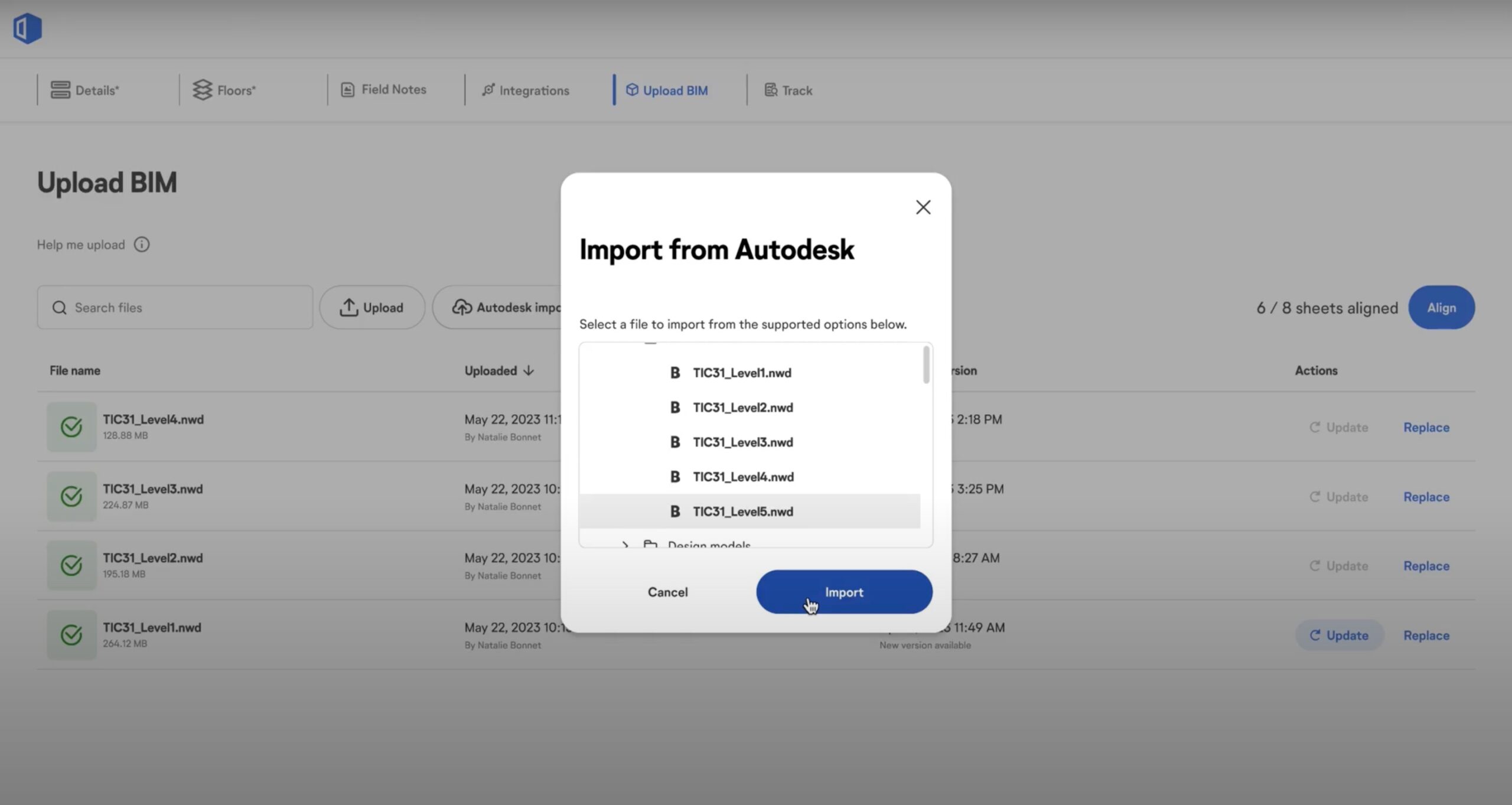
Task: Select TIC31_Level5.nwd in the file tree
Action: pyautogui.click(x=742, y=511)
